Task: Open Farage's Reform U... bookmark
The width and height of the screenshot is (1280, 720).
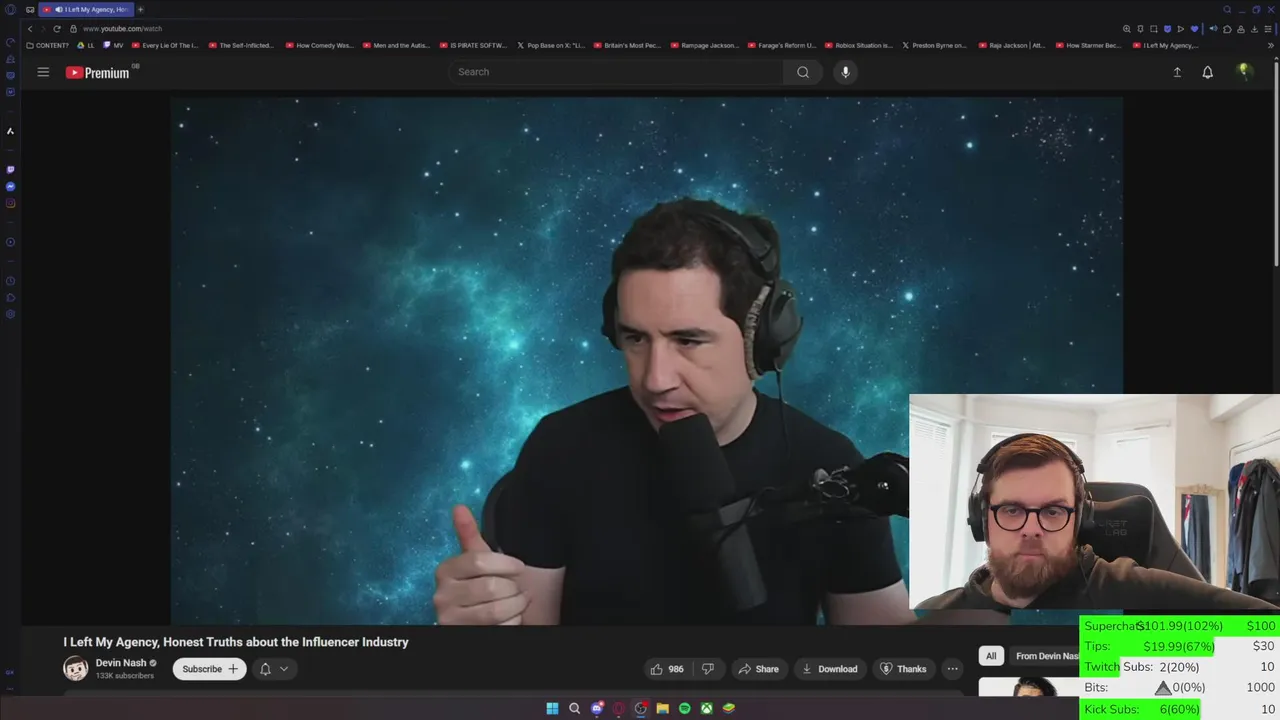Action: click(x=781, y=45)
